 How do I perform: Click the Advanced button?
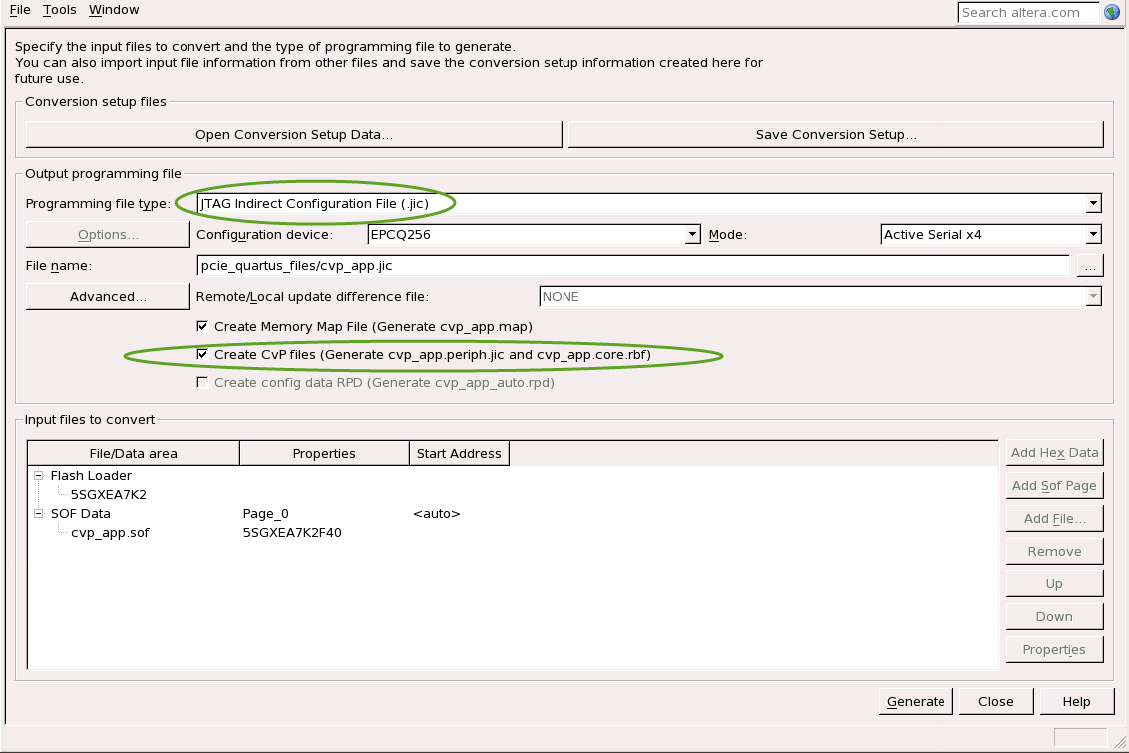pyautogui.click(x=108, y=297)
